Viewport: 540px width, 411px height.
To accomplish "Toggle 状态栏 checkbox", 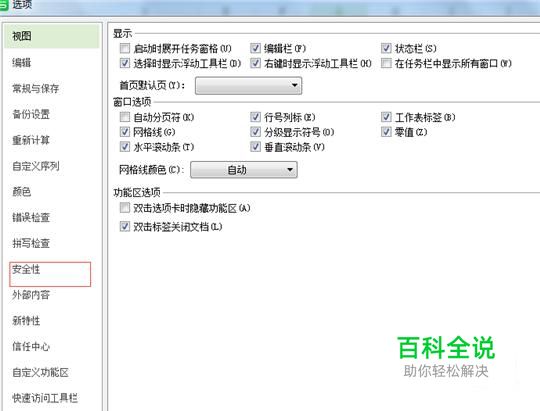I will [x=386, y=48].
